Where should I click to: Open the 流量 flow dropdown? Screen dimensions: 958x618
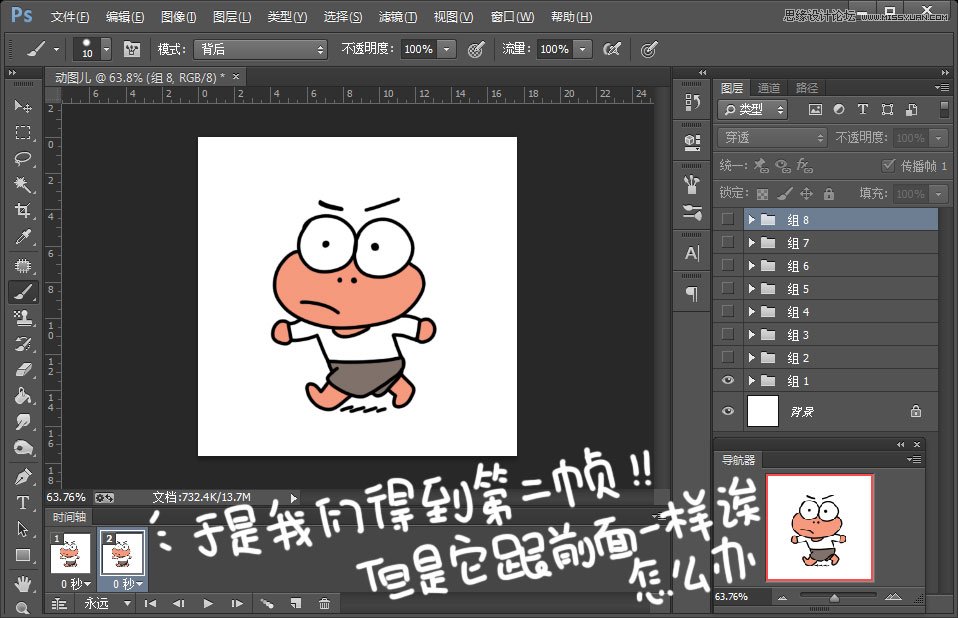583,49
